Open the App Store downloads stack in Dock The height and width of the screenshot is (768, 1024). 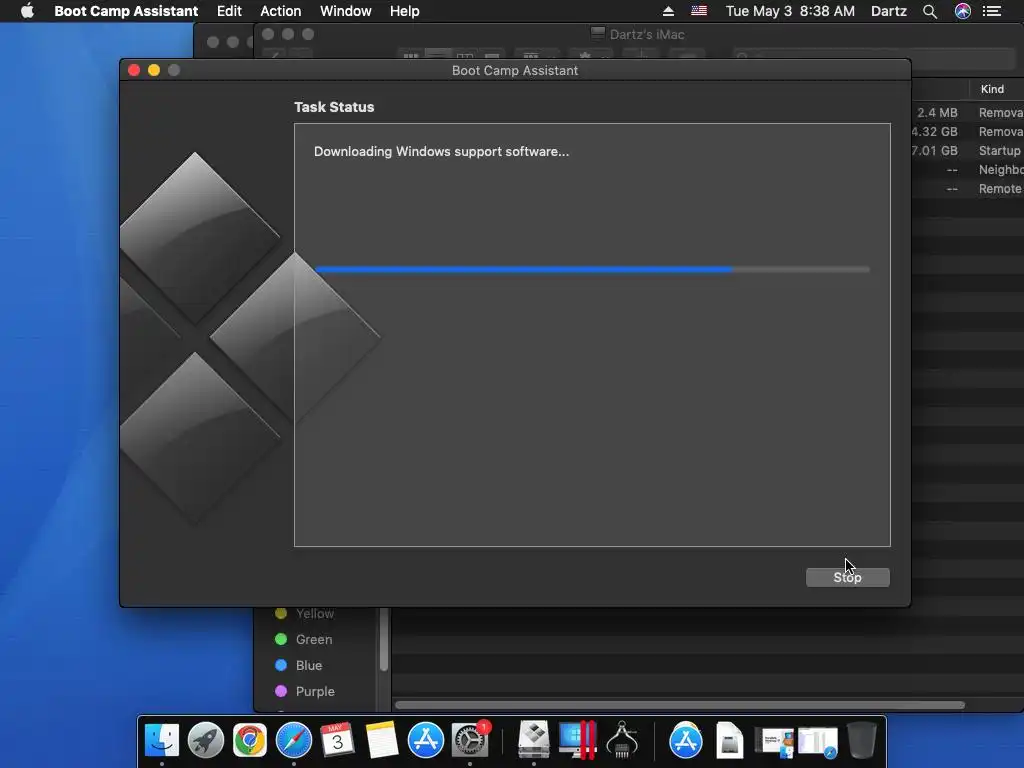click(686, 741)
